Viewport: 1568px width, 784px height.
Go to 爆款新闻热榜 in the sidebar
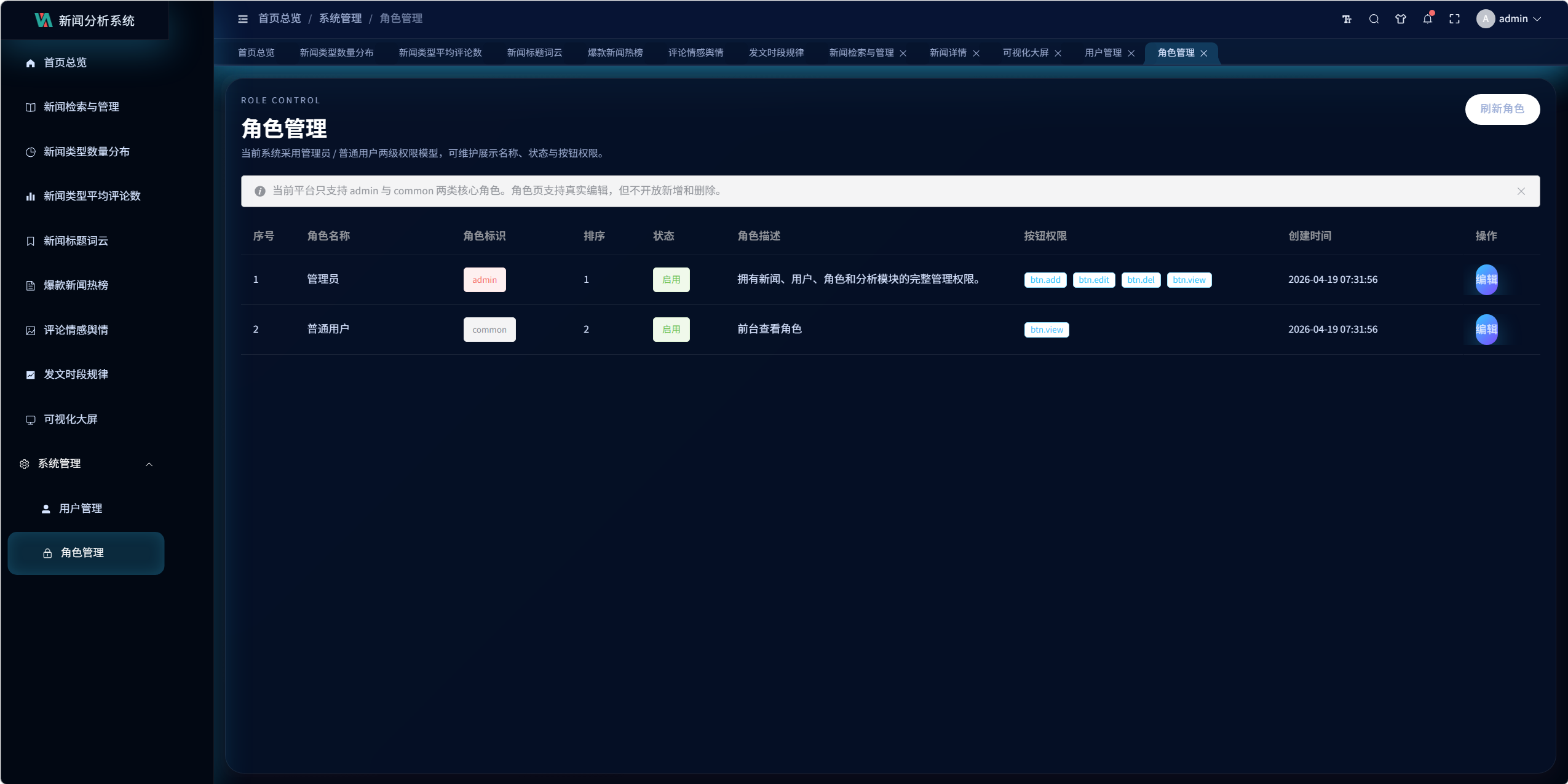point(76,285)
